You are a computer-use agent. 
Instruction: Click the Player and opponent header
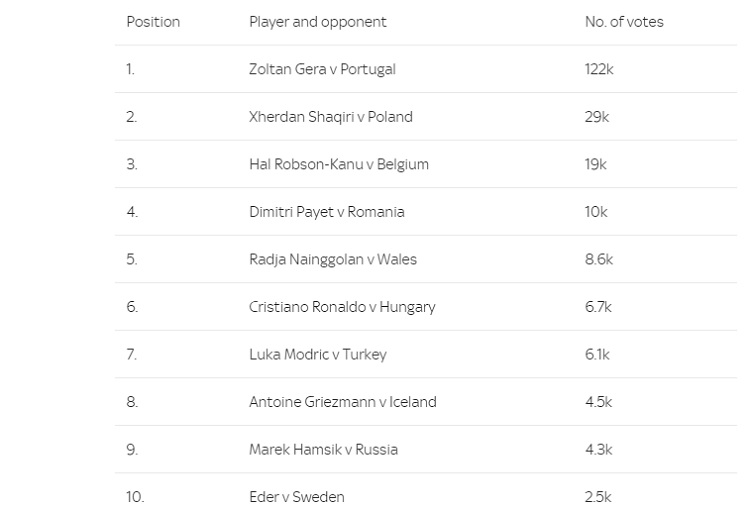click(x=318, y=22)
